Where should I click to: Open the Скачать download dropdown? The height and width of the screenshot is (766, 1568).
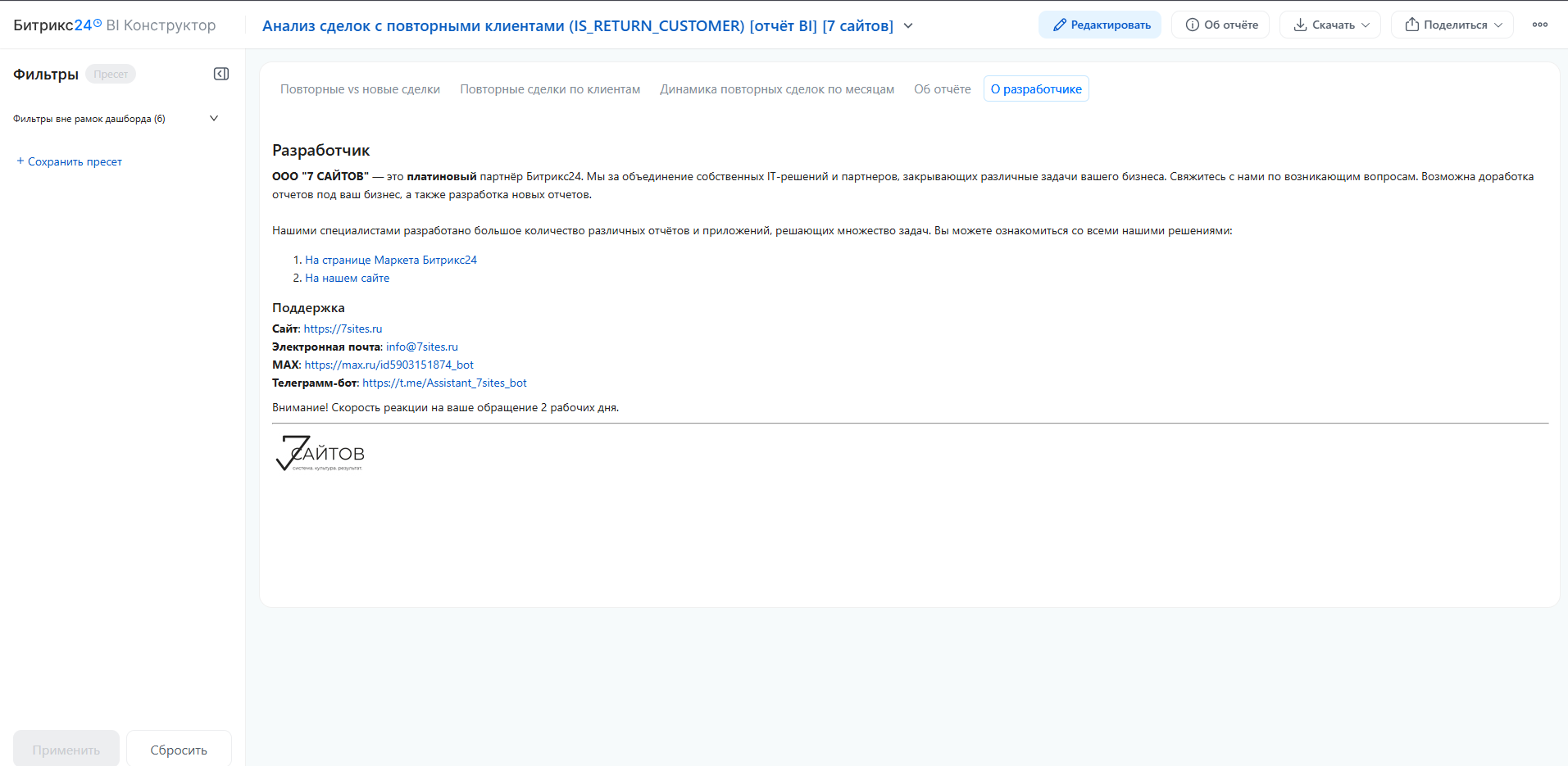(1330, 25)
